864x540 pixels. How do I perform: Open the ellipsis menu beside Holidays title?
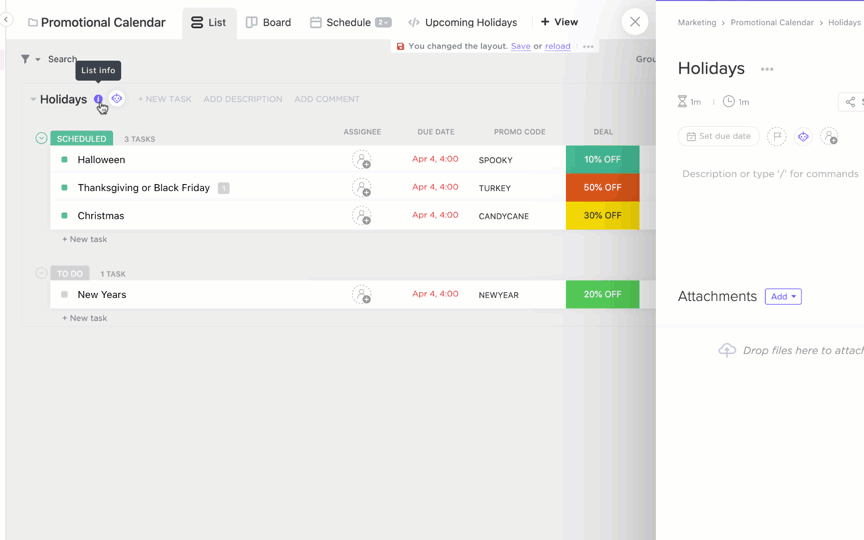767,69
